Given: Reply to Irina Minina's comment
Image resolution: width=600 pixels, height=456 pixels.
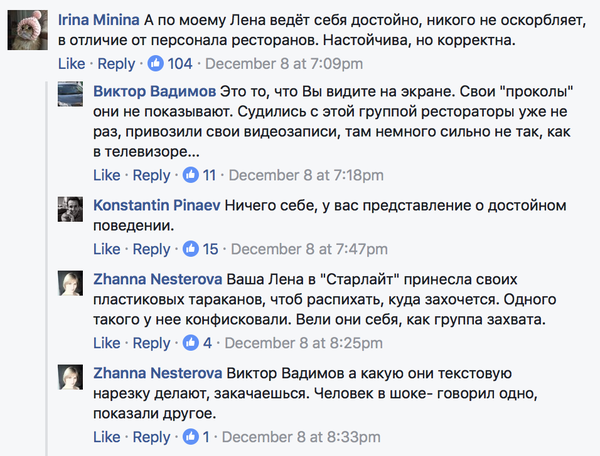Looking at the screenshot, I should (x=116, y=64).
